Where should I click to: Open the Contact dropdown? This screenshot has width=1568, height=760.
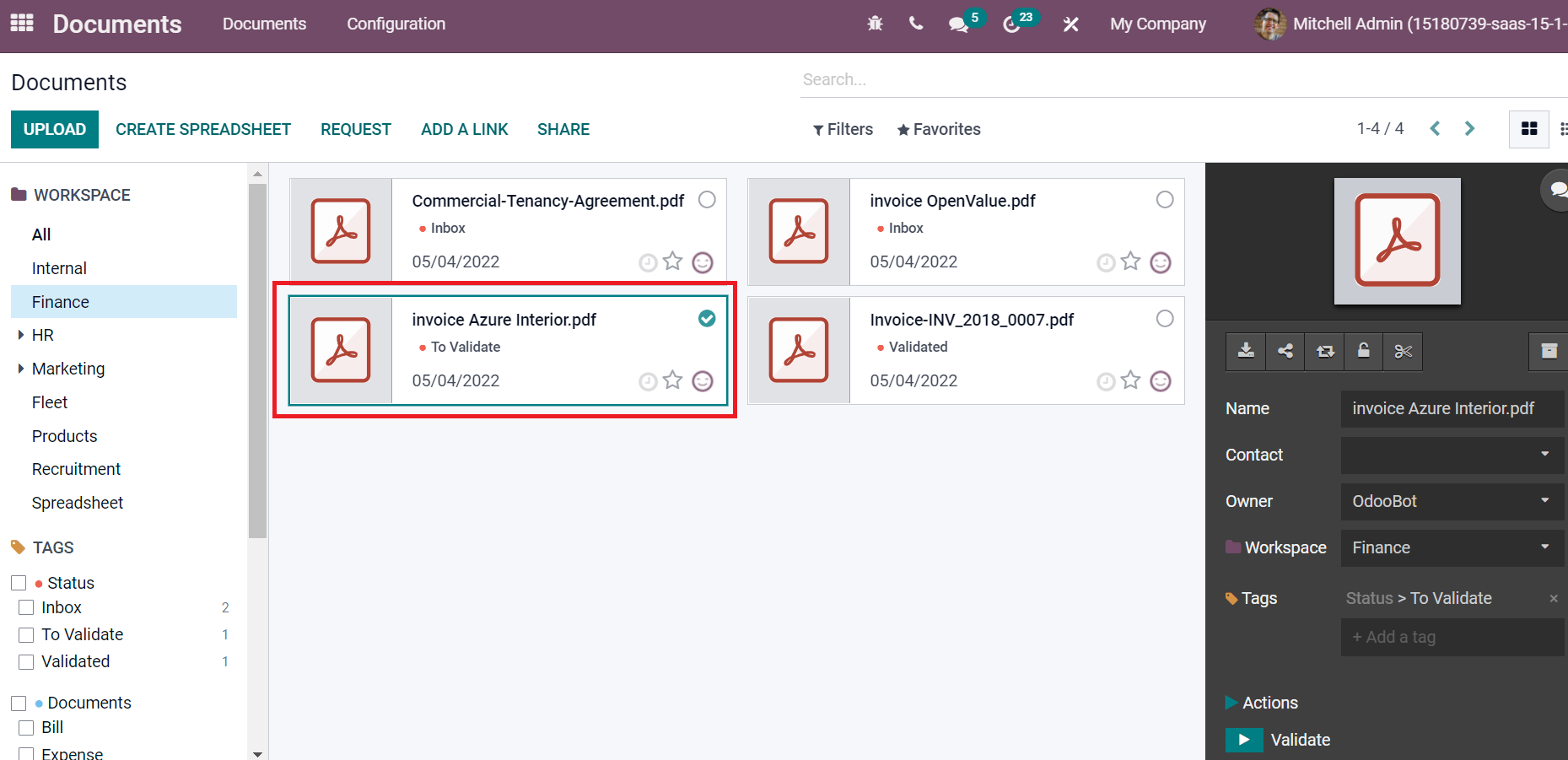(x=1452, y=455)
